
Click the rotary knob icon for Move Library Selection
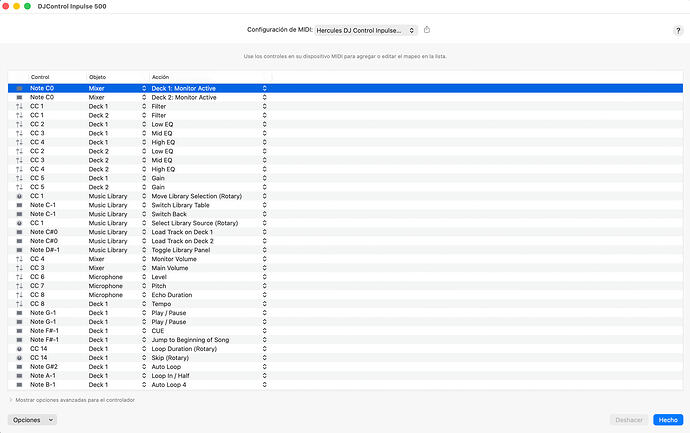19,196
